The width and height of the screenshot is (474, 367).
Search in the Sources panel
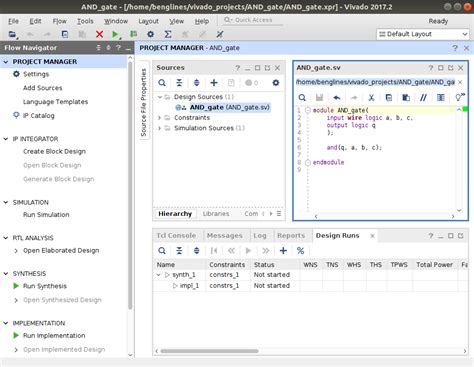point(162,83)
